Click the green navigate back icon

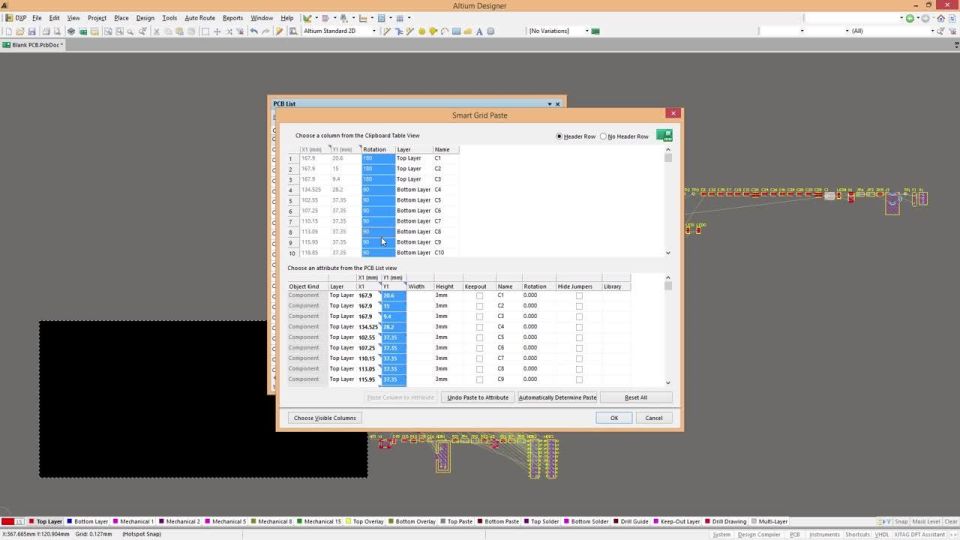[910, 18]
